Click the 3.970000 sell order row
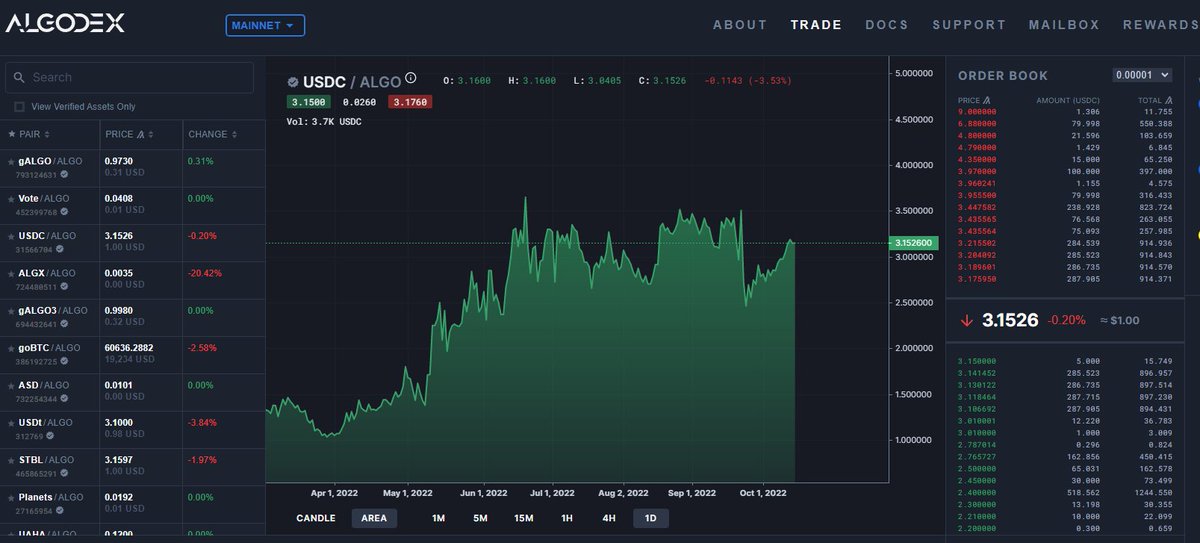This screenshot has width=1200, height=543. [1067, 173]
